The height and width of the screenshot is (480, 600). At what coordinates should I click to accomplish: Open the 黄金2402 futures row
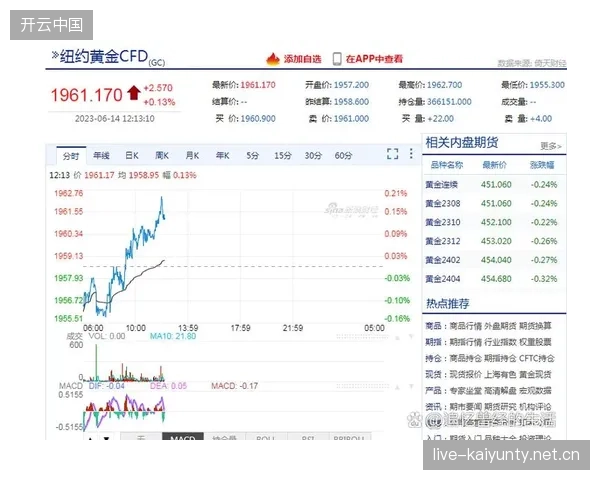coord(494,260)
